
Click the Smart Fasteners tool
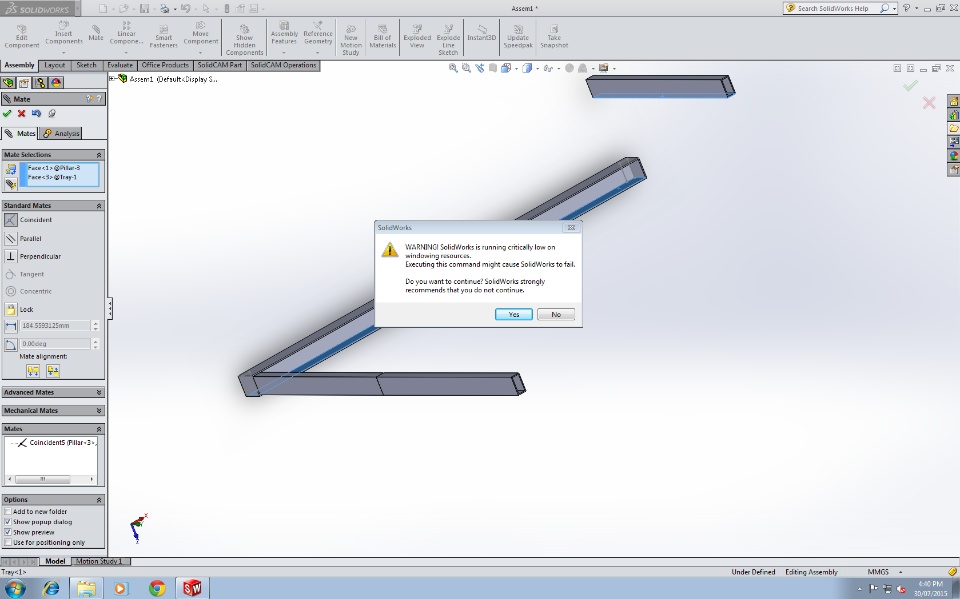point(163,37)
